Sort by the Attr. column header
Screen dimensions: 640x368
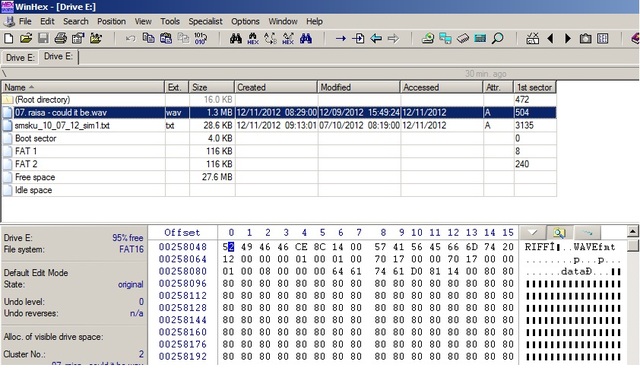(x=498, y=87)
